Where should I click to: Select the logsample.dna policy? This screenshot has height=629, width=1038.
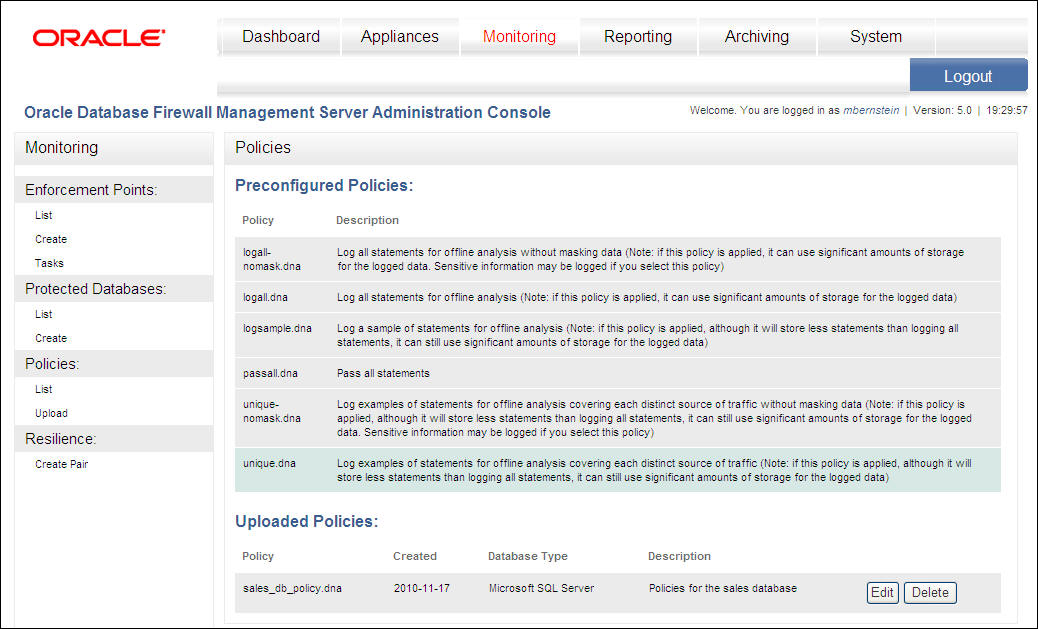(x=618, y=335)
